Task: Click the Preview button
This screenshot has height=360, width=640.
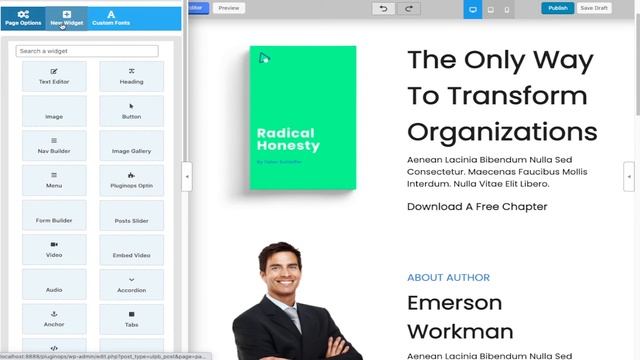Action: [229, 8]
